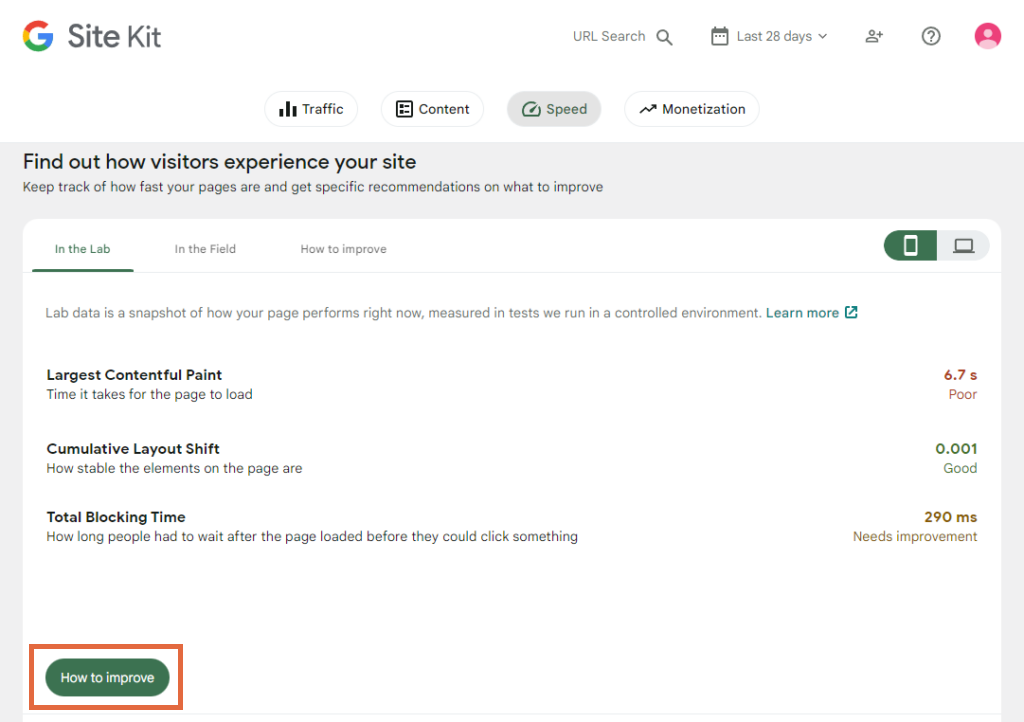Click the 0.001 value
This screenshot has height=722, width=1024.
pyautogui.click(x=956, y=448)
